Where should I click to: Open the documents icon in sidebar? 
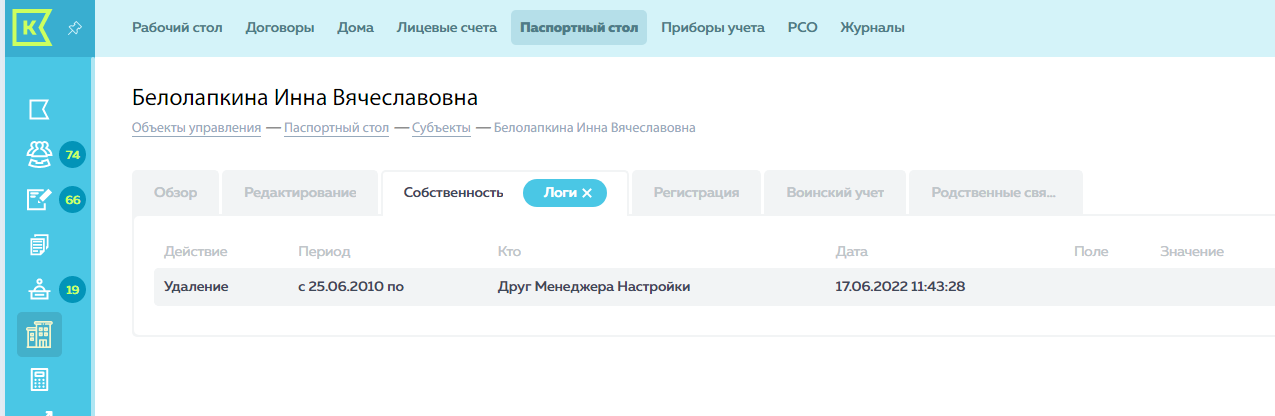(39, 244)
